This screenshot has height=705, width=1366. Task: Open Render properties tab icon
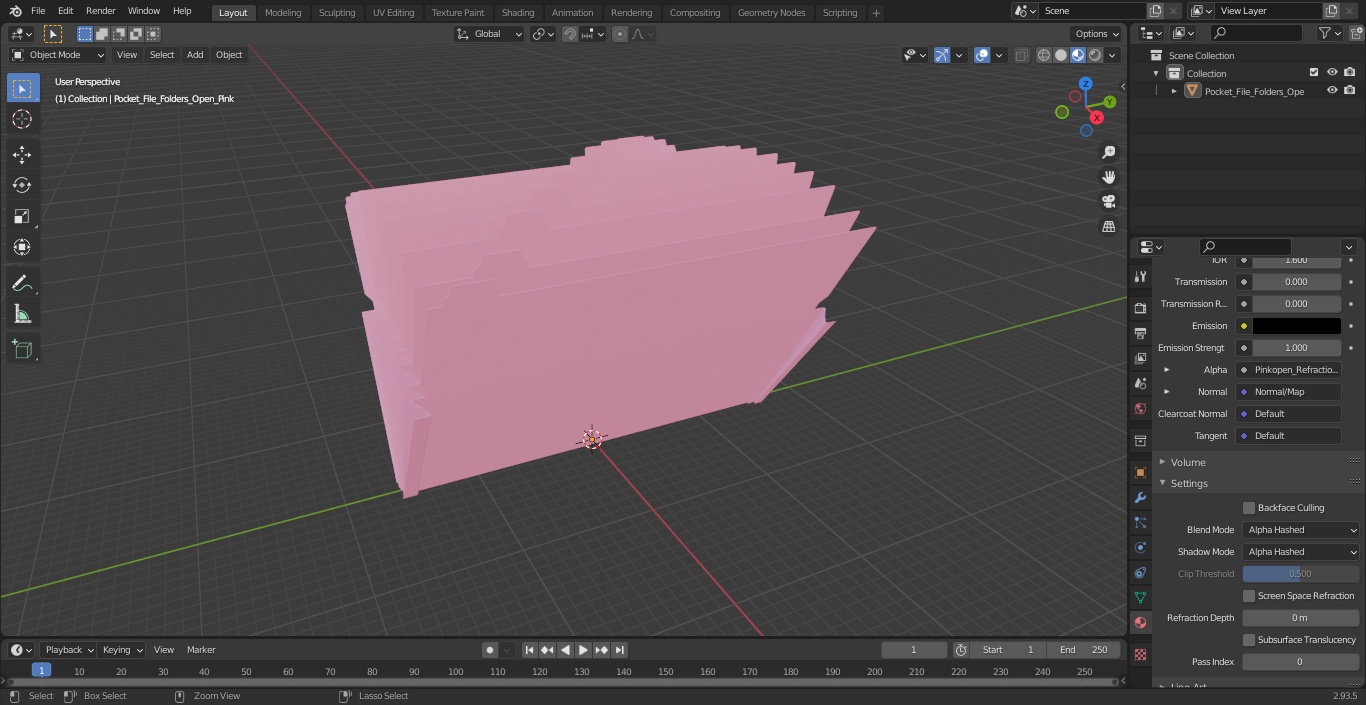point(1140,308)
